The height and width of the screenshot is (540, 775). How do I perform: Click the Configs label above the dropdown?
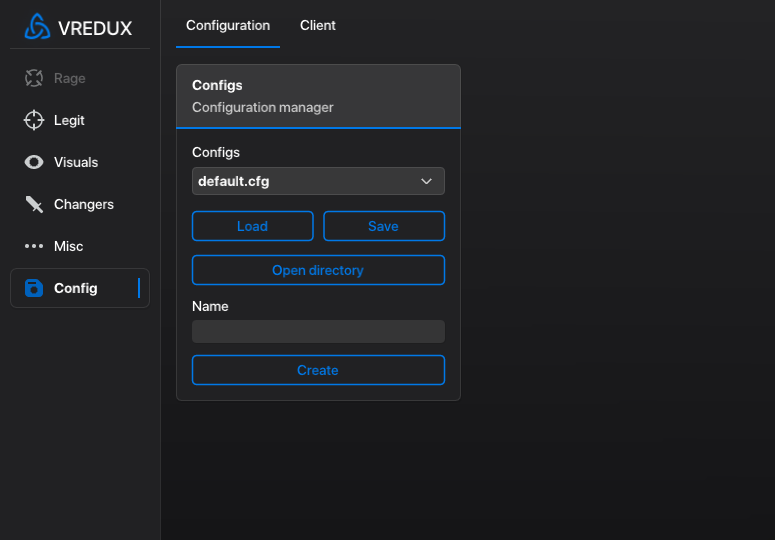tap(216, 152)
